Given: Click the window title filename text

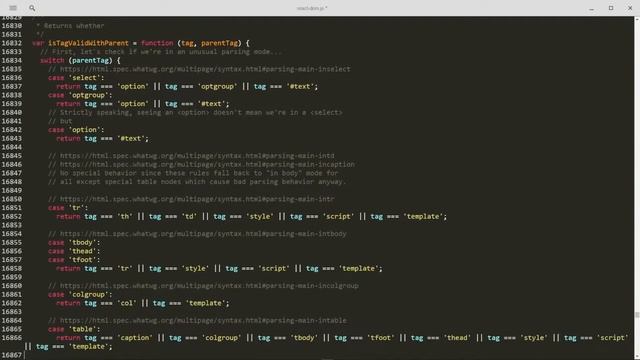Looking at the screenshot, I should (x=312, y=8).
